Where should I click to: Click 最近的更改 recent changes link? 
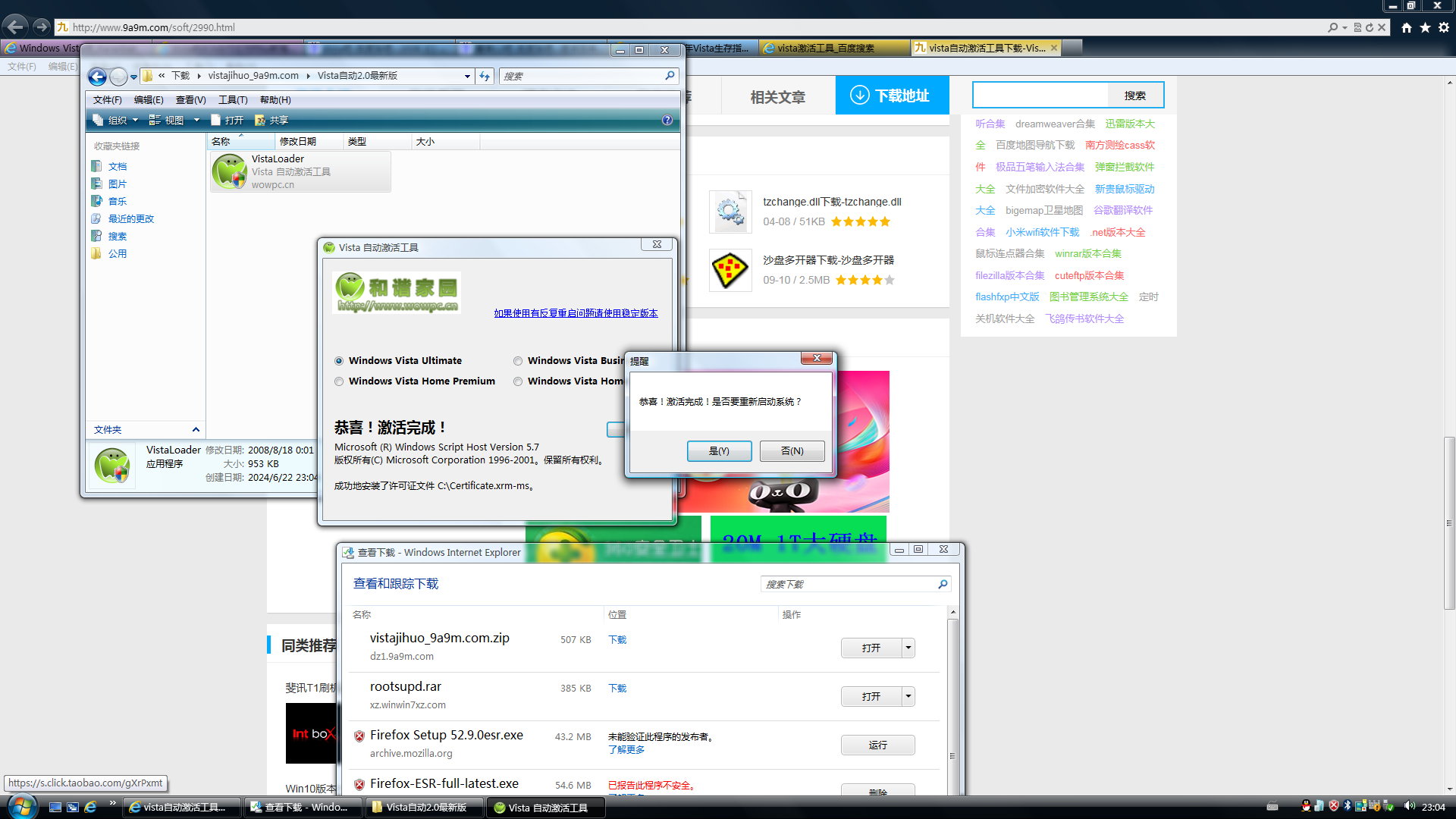coord(130,218)
